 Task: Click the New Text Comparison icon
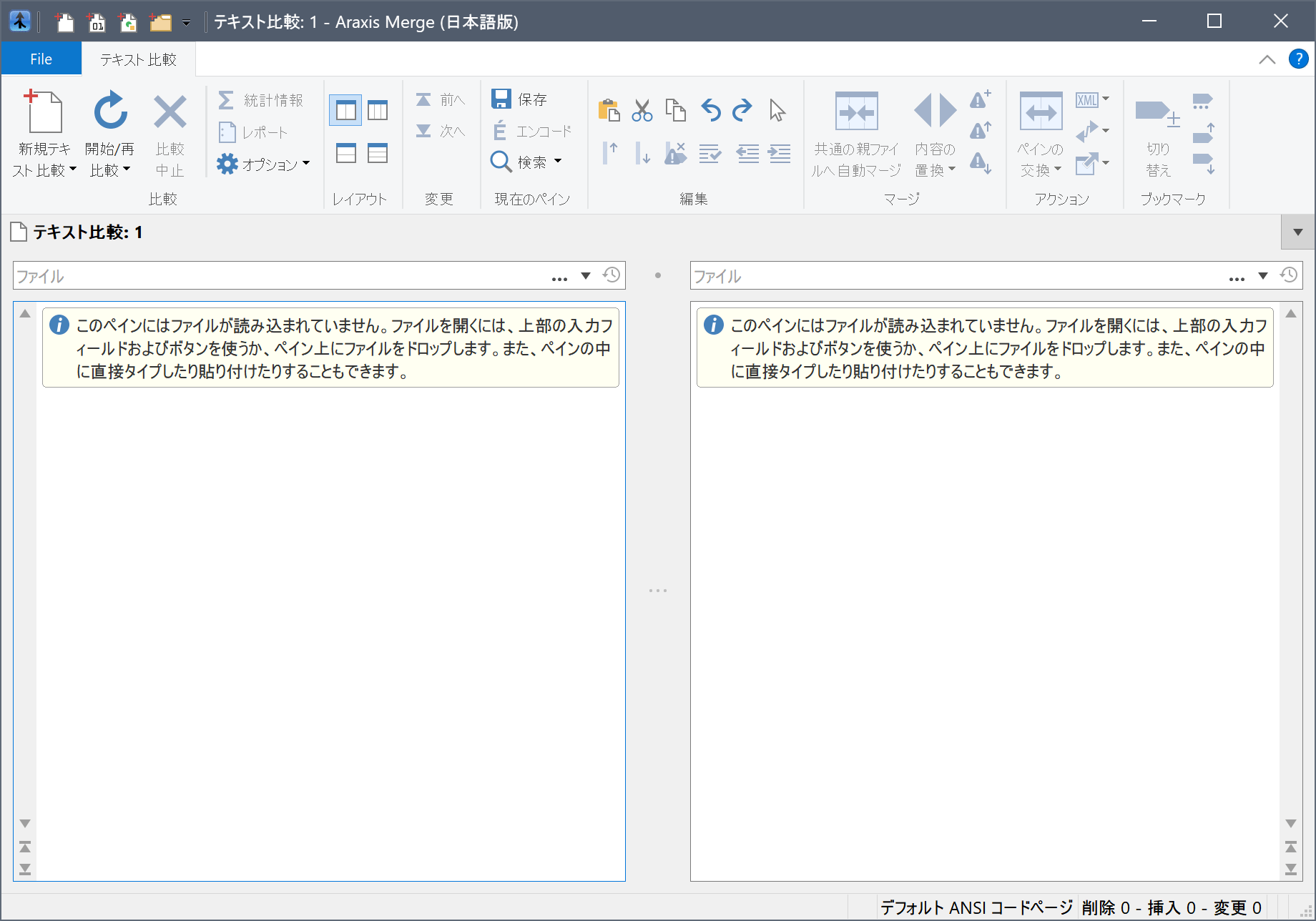[x=44, y=112]
